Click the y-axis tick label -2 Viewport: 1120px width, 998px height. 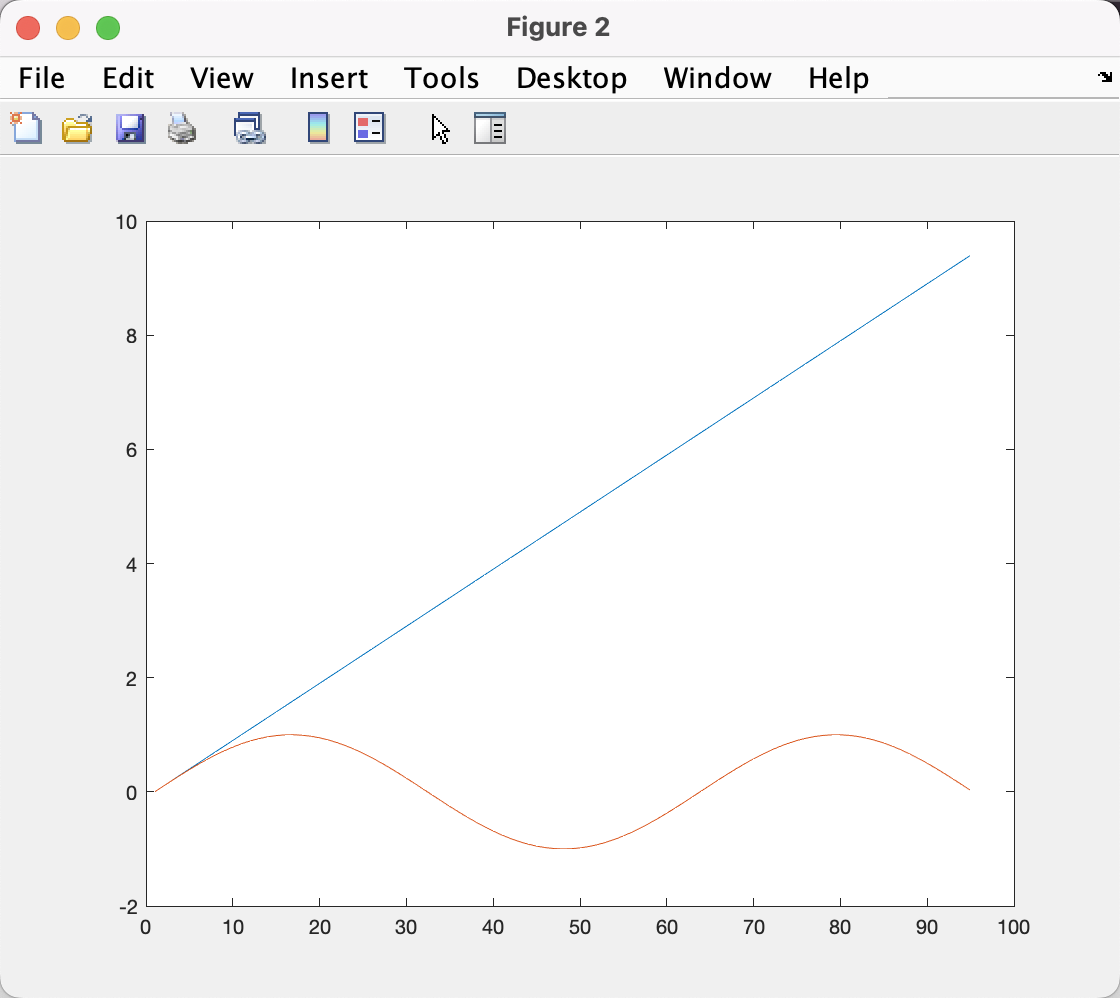[x=128, y=907]
